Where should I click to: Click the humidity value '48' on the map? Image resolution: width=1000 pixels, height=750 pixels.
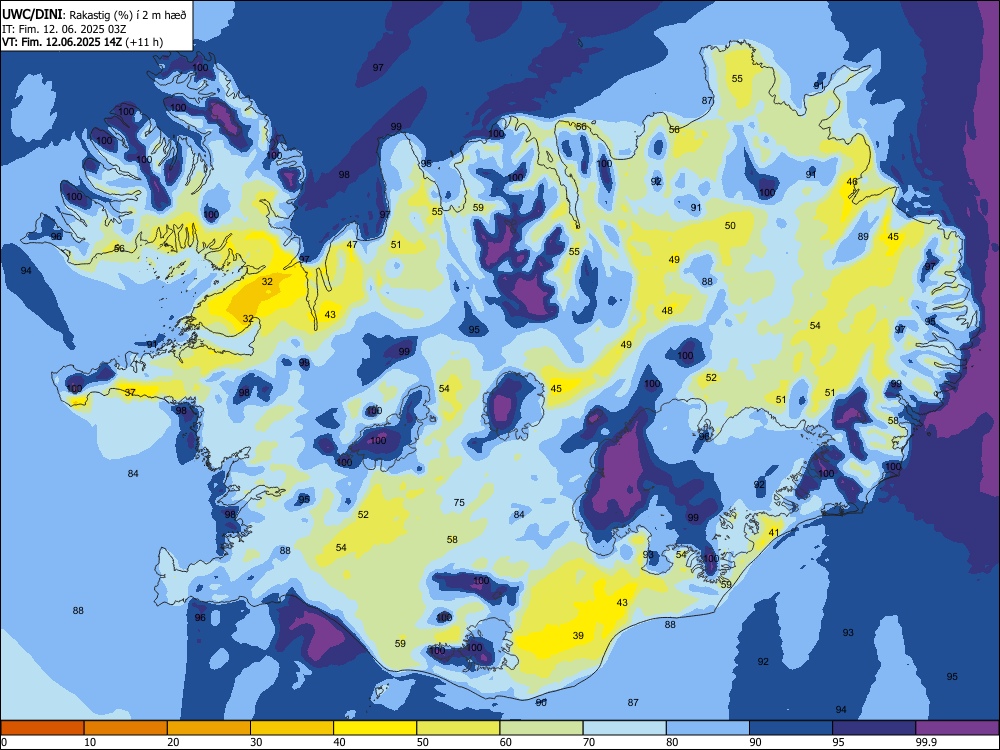coord(667,311)
